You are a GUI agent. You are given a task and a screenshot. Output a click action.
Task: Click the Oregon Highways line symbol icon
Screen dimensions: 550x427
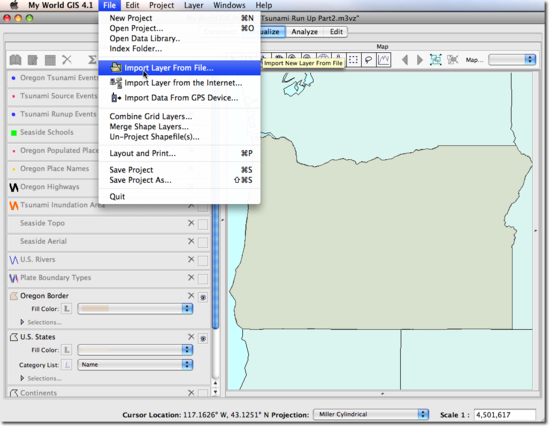point(14,187)
